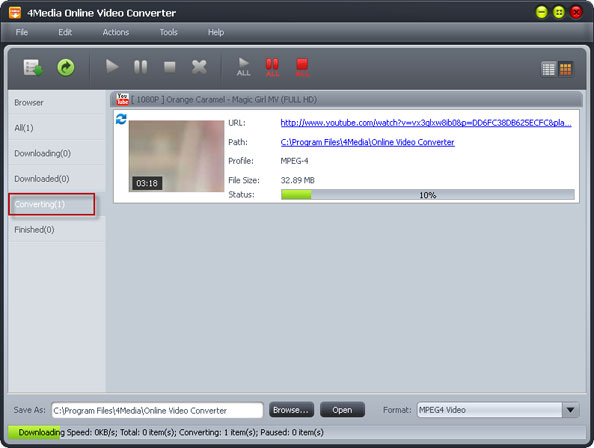594x448 pixels.
Task: Switch to orange thumbnail grid view
Action: point(565,69)
